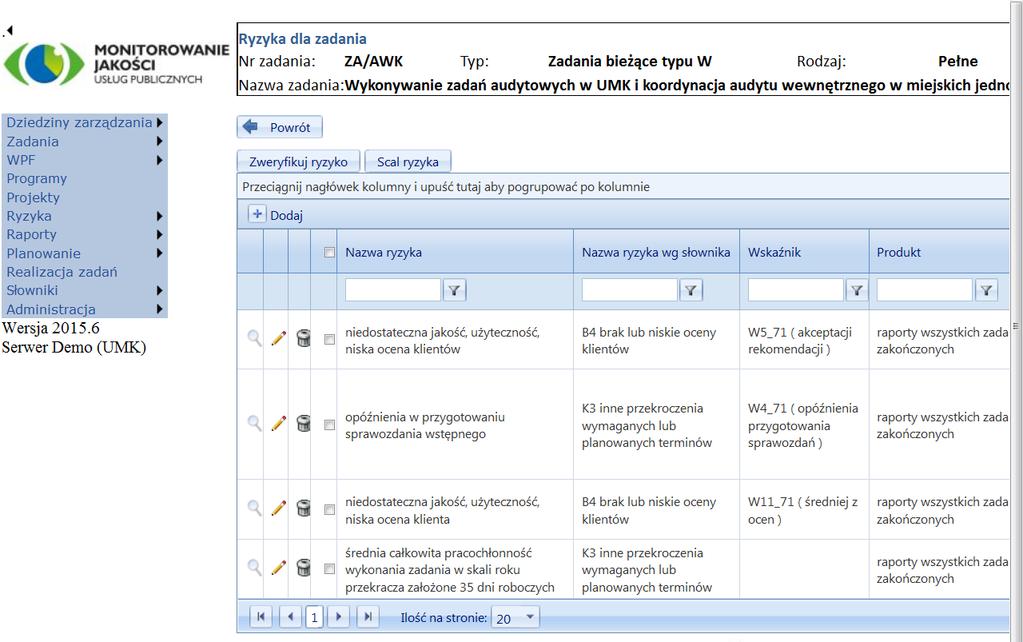This screenshot has width=1023, height=642.
Task: Expand WPF submenu arrow
Action: (159, 160)
